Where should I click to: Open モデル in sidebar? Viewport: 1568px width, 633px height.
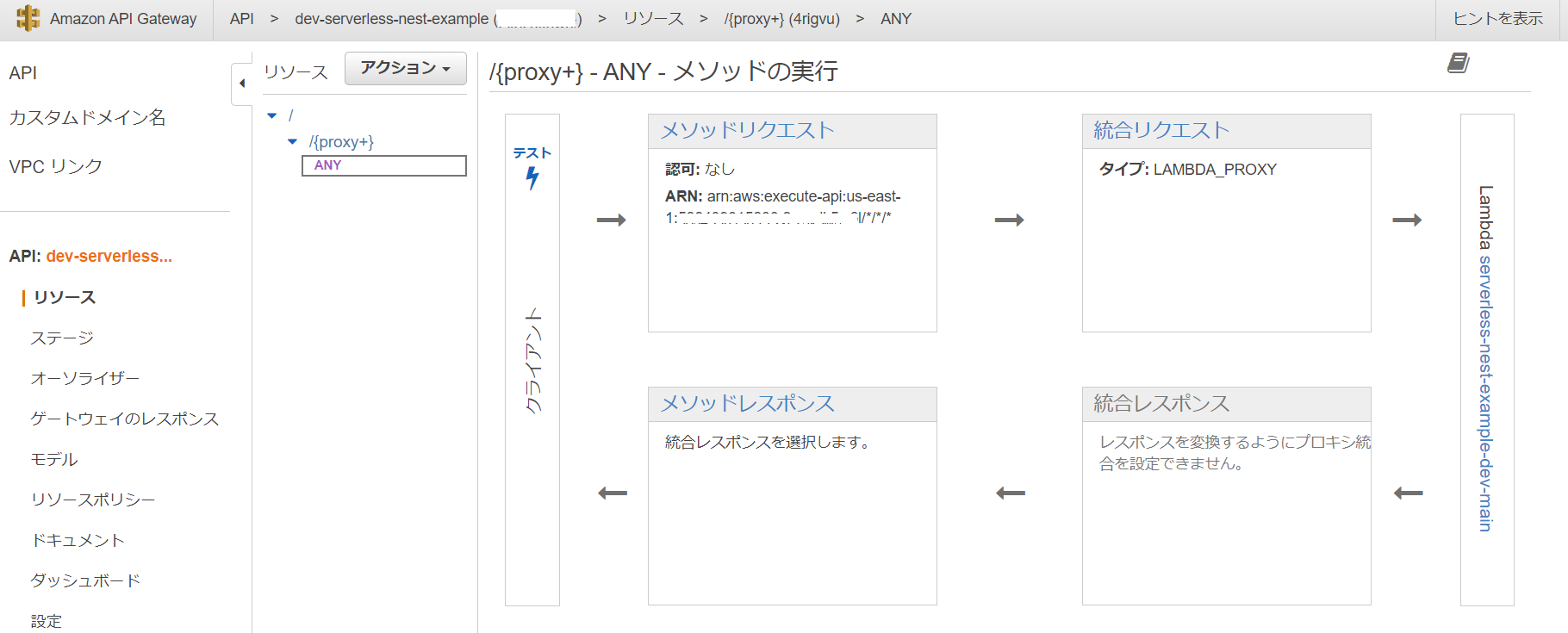[54, 459]
